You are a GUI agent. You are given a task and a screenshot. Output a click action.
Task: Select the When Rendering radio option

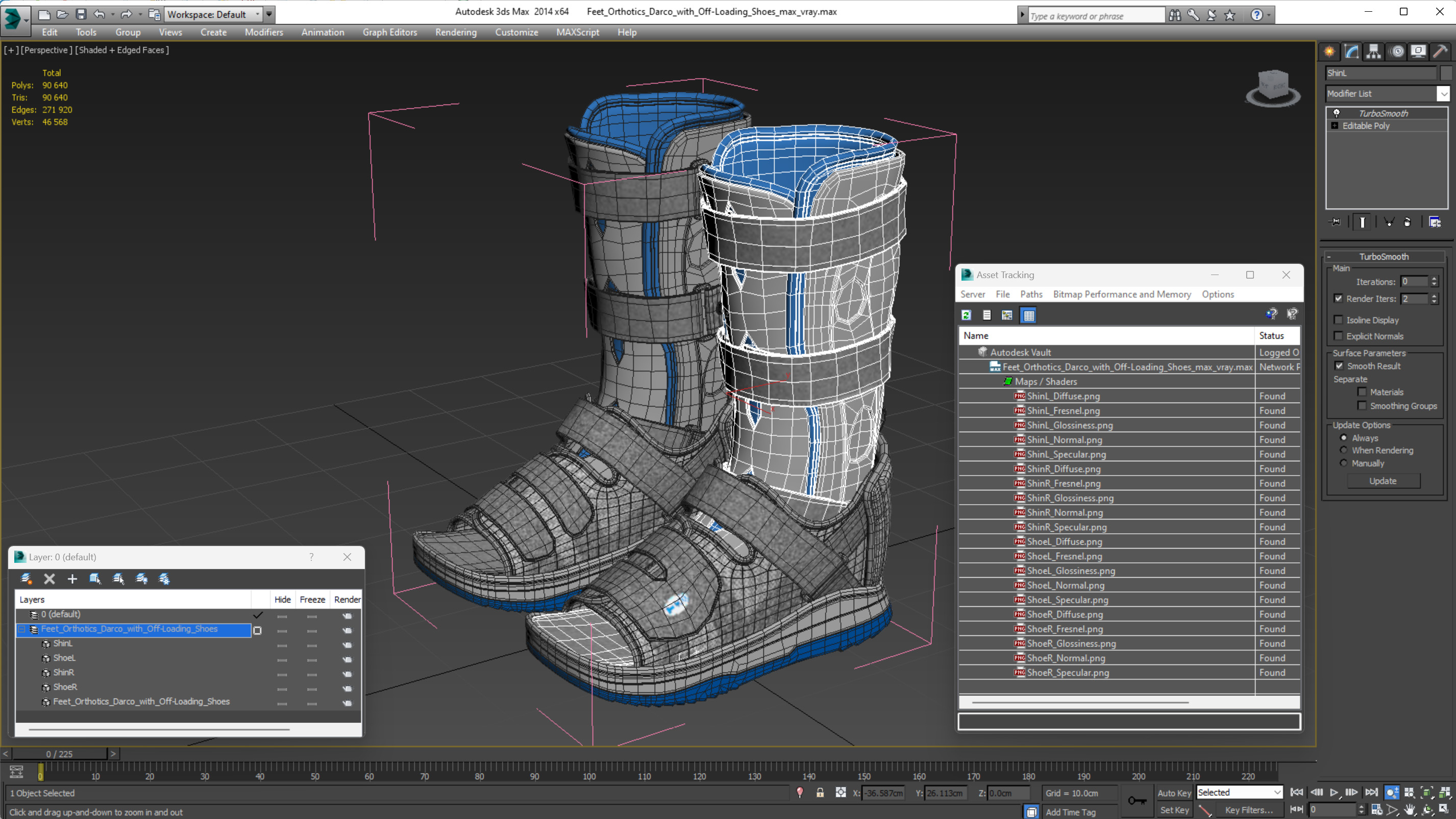1344,451
